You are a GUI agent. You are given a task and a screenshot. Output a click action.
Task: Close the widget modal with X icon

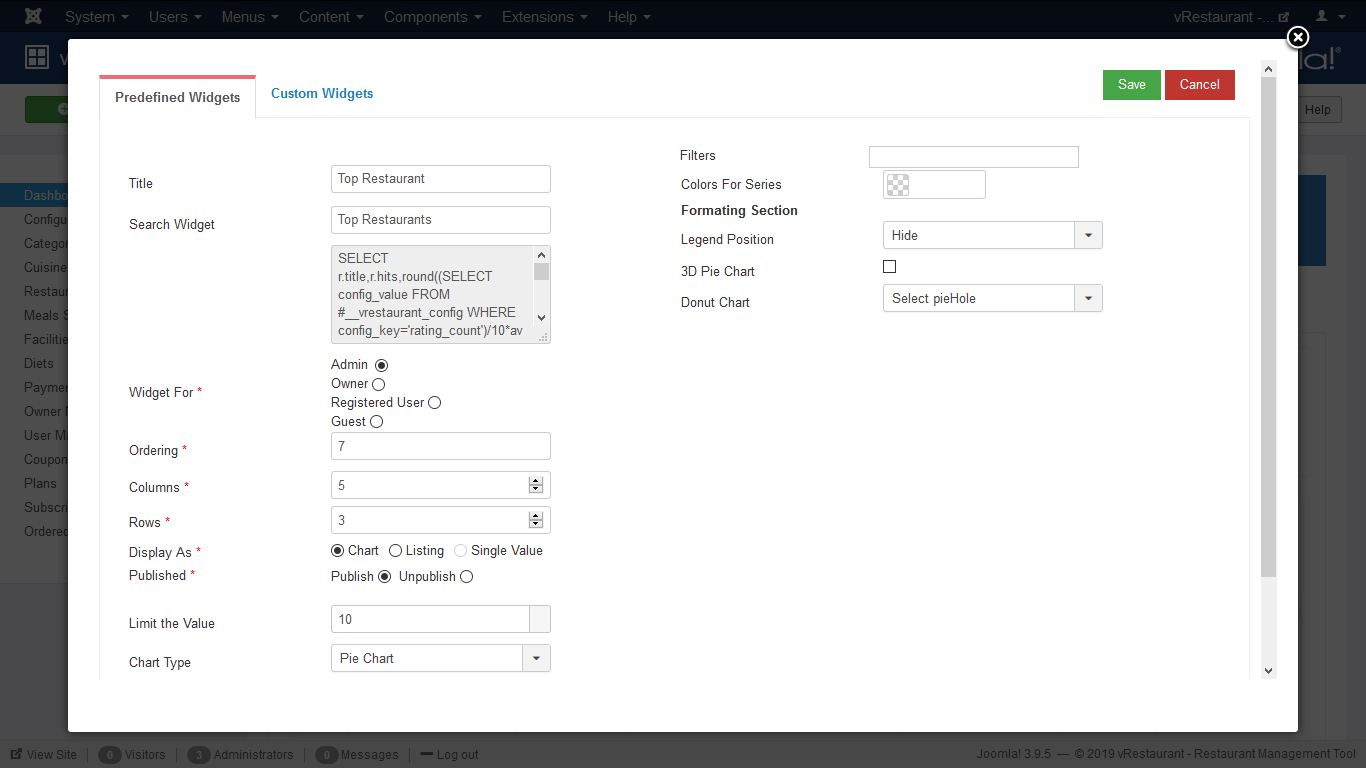tap(1297, 38)
